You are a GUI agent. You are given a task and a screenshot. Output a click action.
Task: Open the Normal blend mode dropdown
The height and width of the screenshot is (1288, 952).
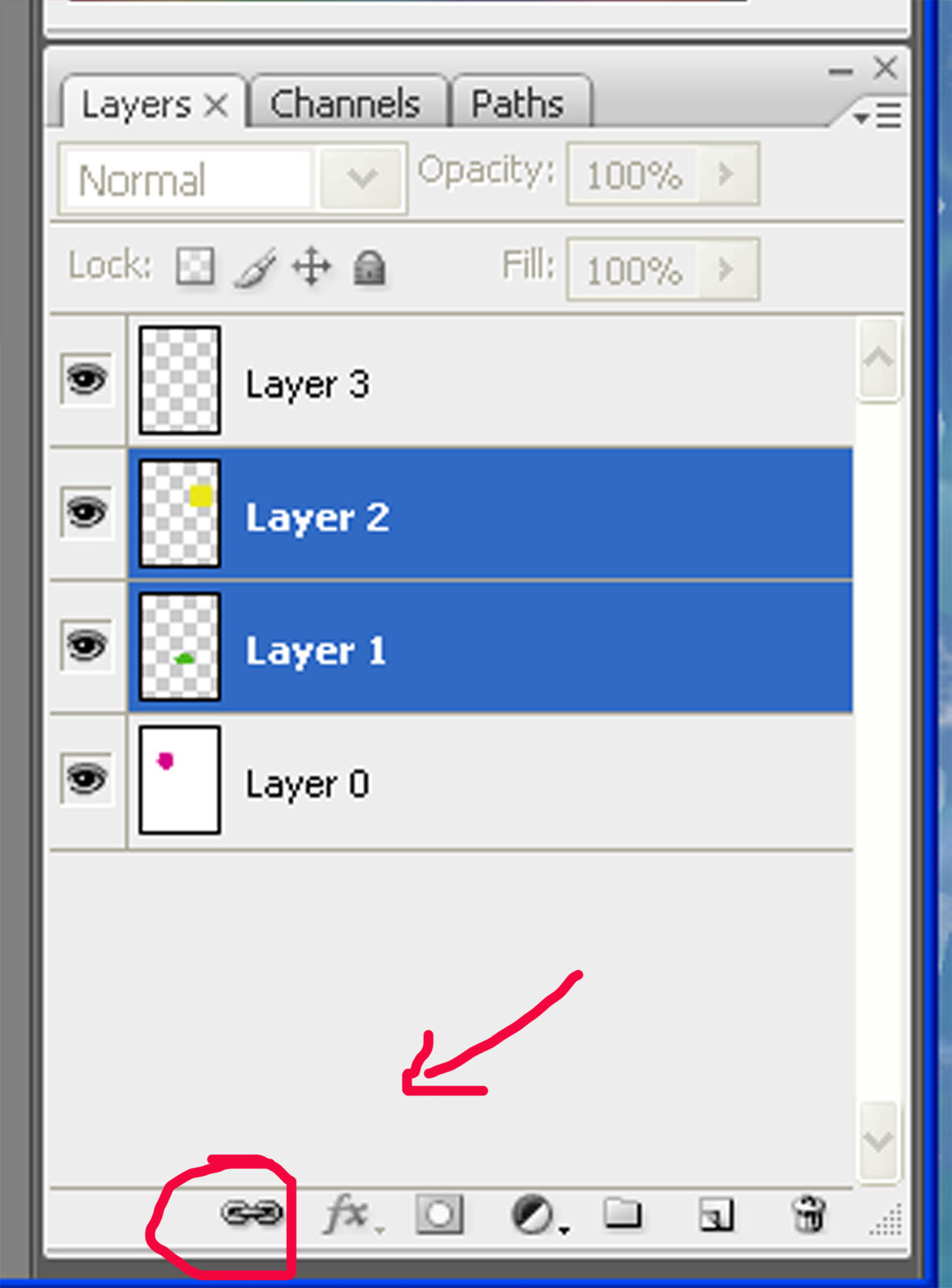point(362,179)
